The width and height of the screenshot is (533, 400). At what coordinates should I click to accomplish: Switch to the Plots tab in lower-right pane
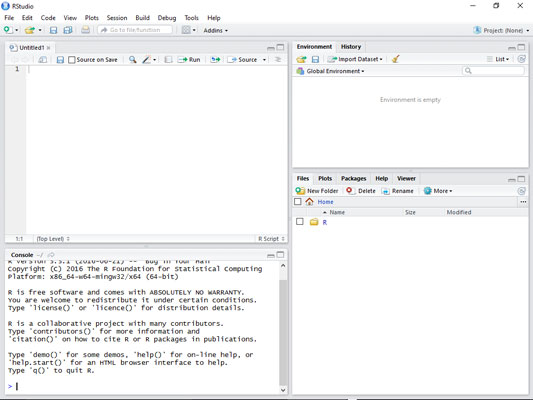pos(325,178)
